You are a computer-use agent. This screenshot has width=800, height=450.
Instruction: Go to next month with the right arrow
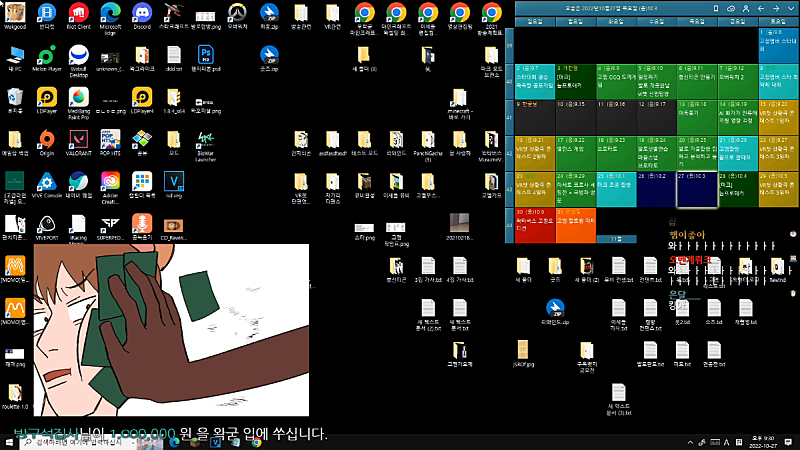click(778, 8)
